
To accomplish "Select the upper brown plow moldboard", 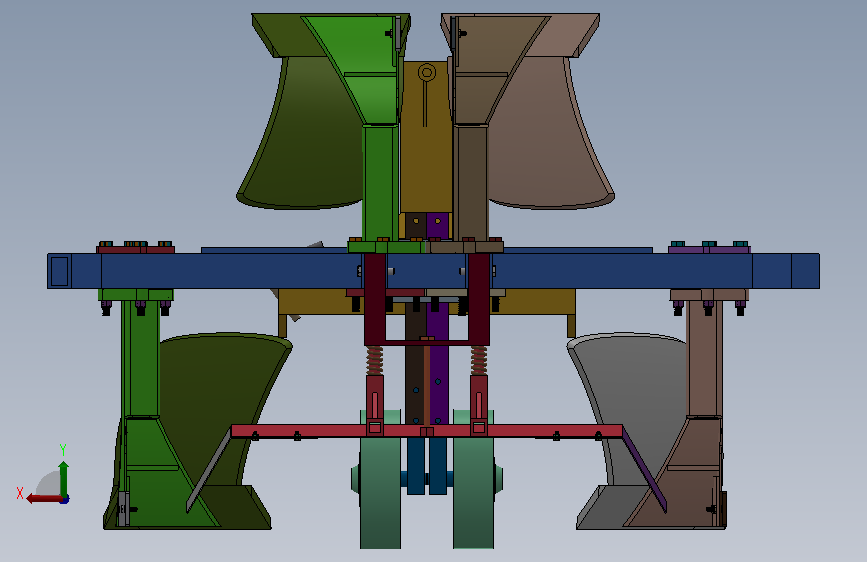I will (547, 138).
